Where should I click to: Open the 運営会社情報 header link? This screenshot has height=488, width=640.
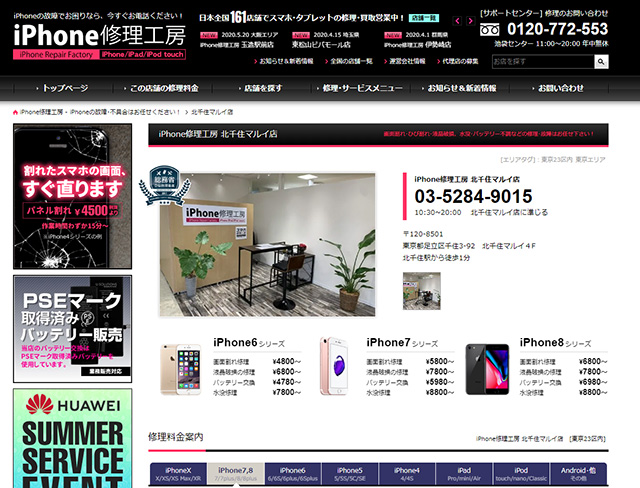(407, 61)
